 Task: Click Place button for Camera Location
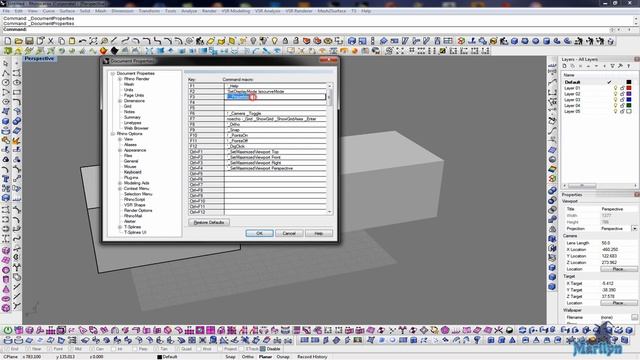[618, 269]
